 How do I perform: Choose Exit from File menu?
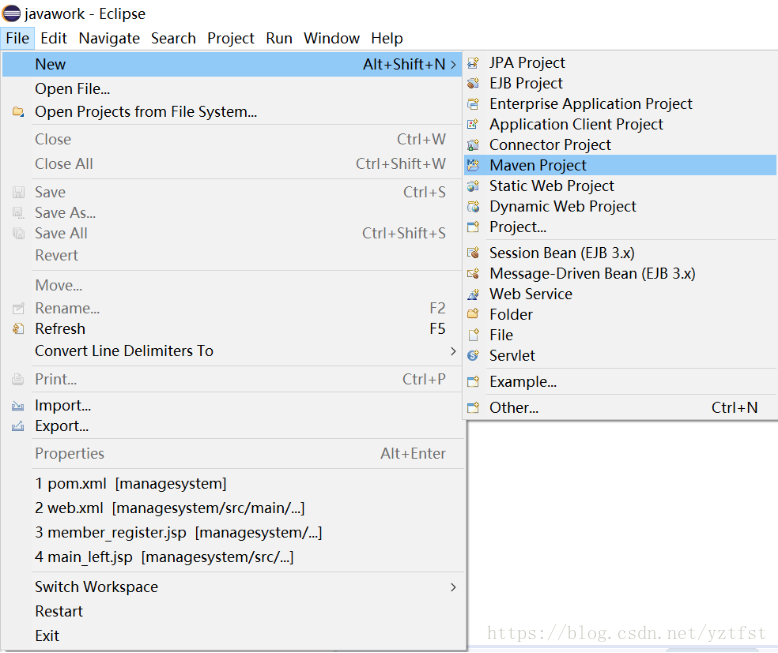pyautogui.click(x=232, y=636)
